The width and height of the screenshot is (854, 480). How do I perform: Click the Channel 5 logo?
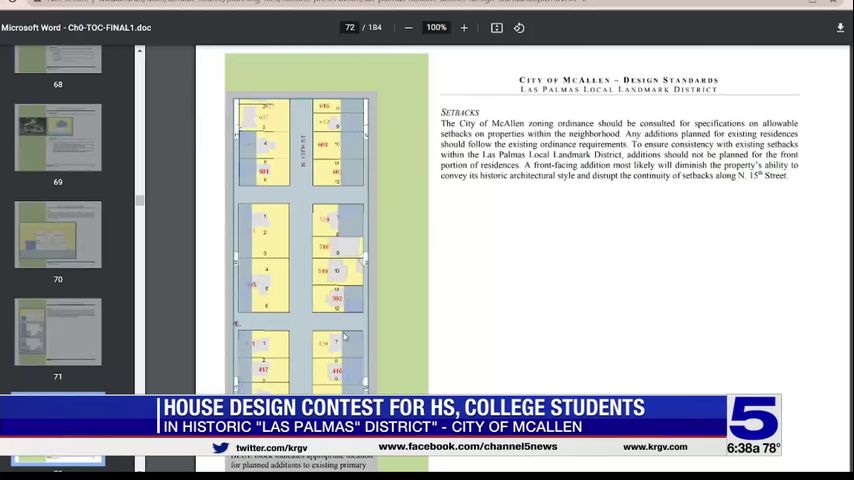pos(754,418)
